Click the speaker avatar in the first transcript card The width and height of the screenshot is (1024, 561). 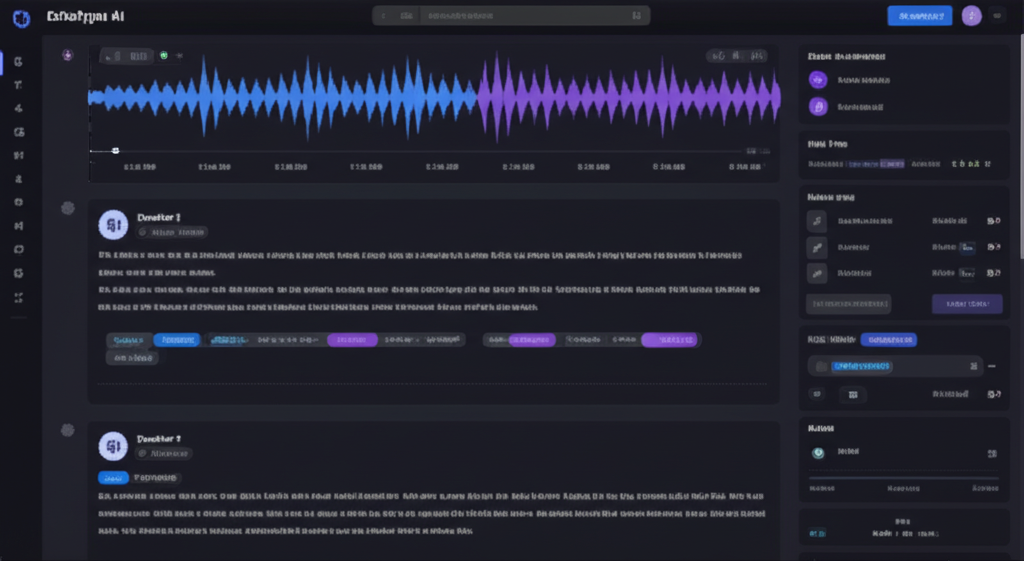[113, 225]
